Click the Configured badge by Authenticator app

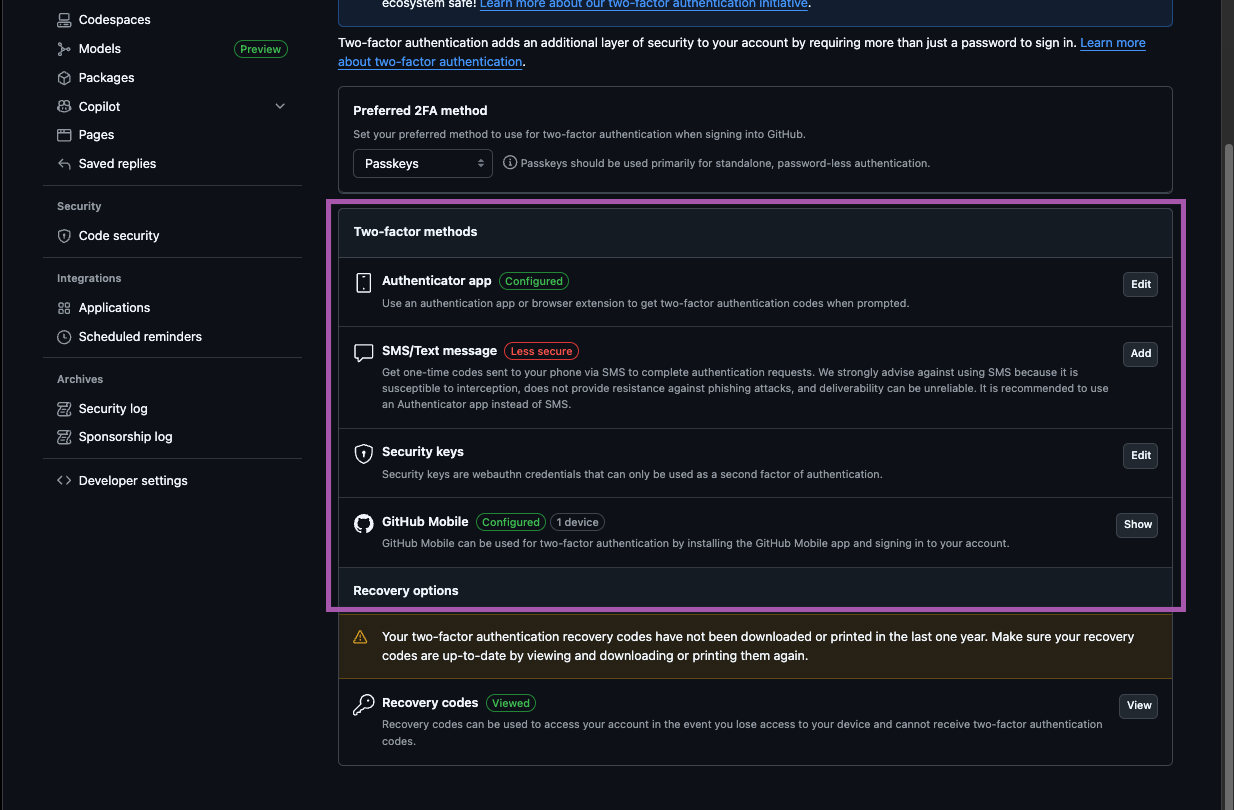[534, 282]
